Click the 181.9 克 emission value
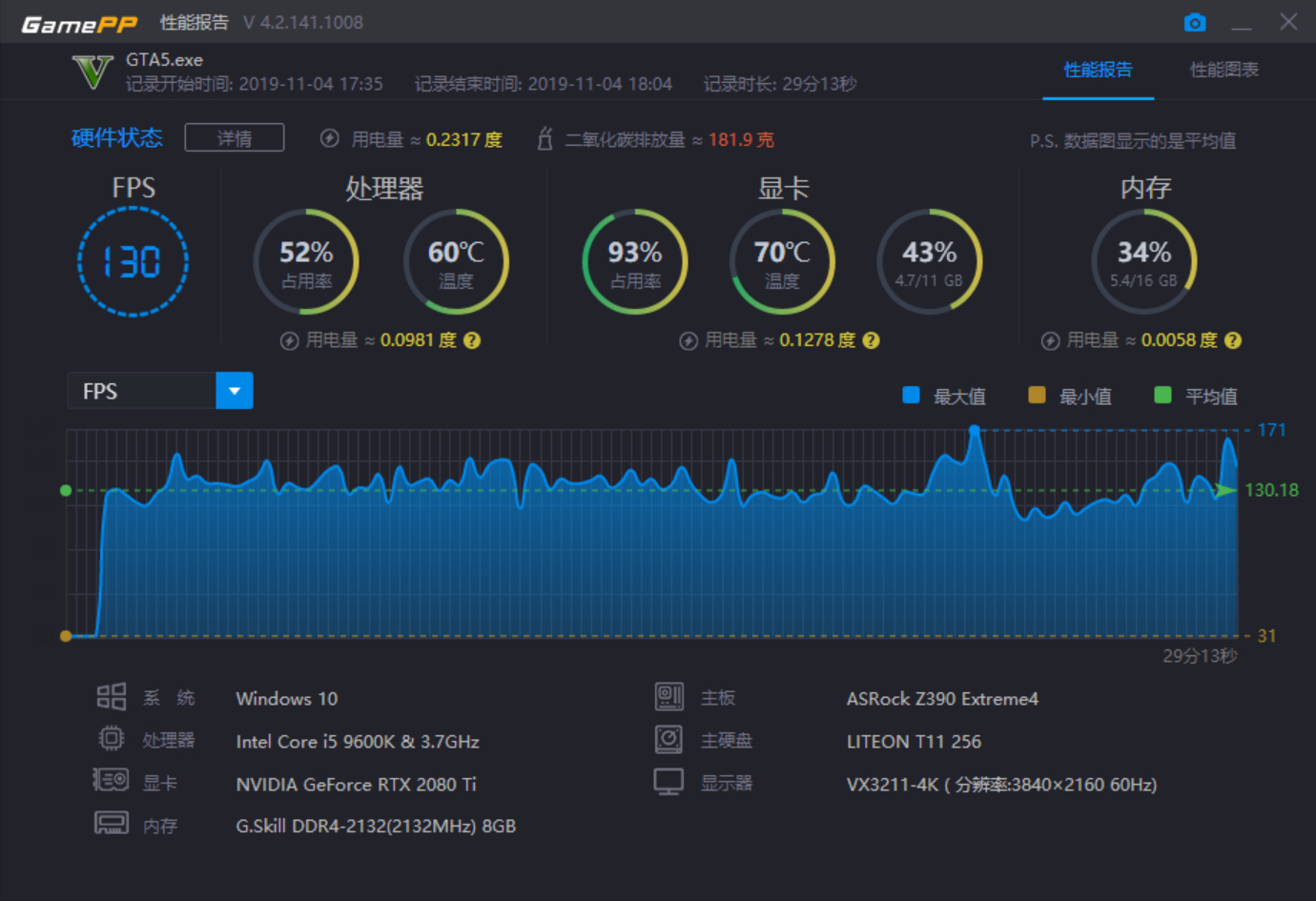 pos(741,139)
